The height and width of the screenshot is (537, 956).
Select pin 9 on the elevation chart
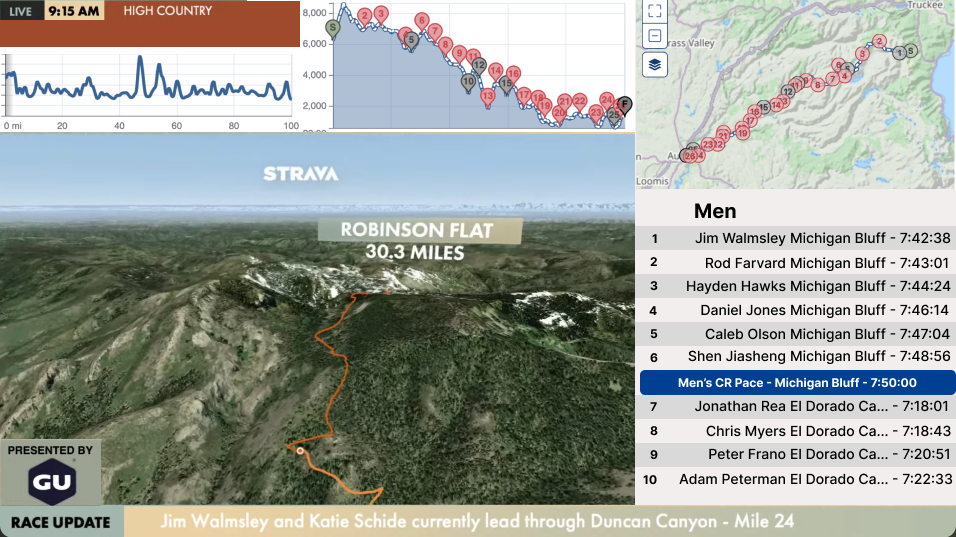pos(460,54)
